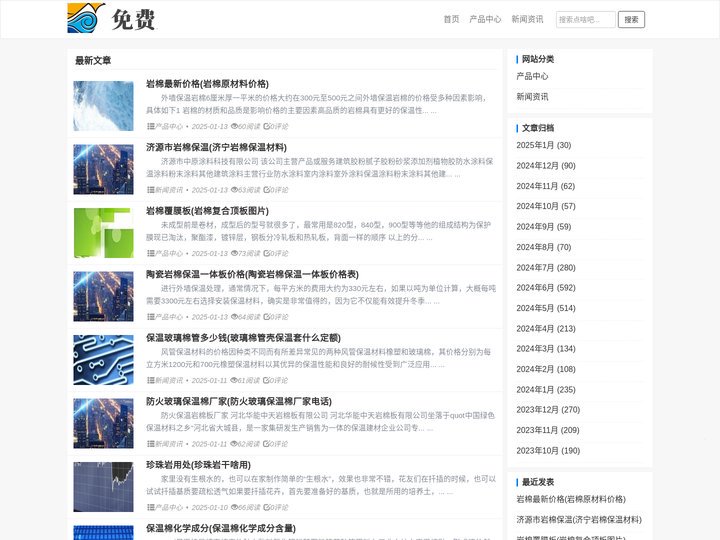The image size is (720, 540).
Task: Click comment icon under 济源市岩棉保温 article
Action: pyautogui.click(x=266, y=190)
